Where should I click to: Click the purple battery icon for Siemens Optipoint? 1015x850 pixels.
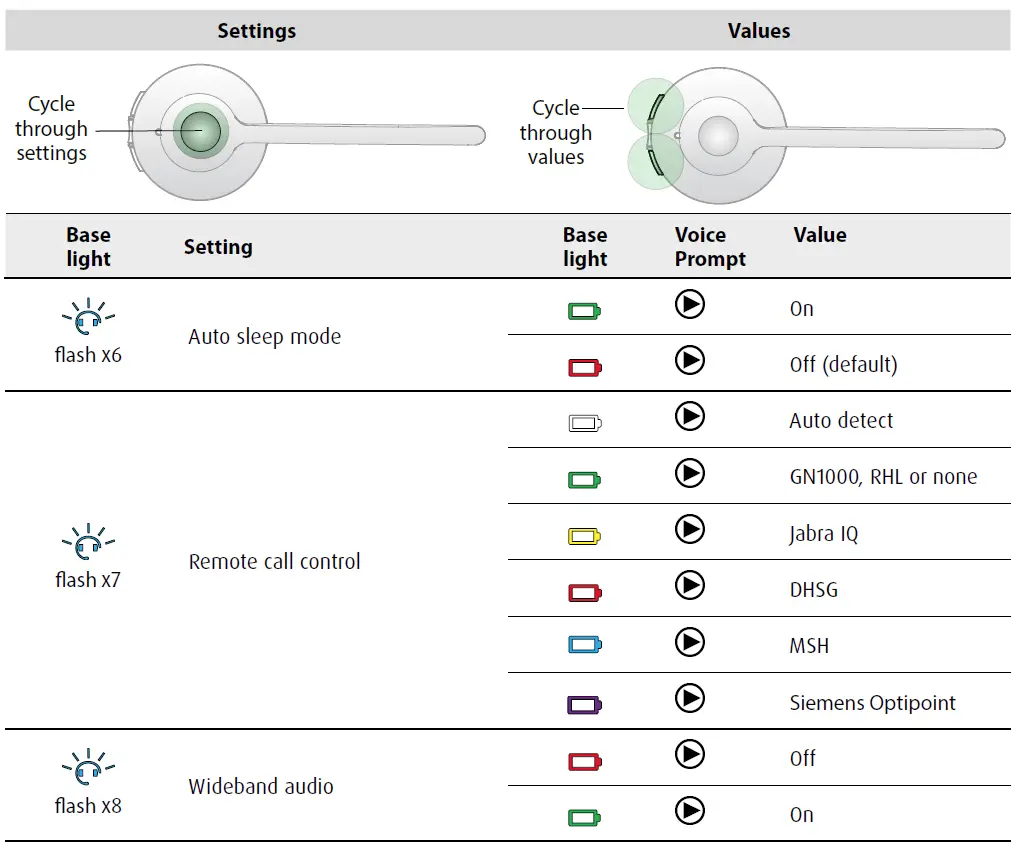coord(585,705)
